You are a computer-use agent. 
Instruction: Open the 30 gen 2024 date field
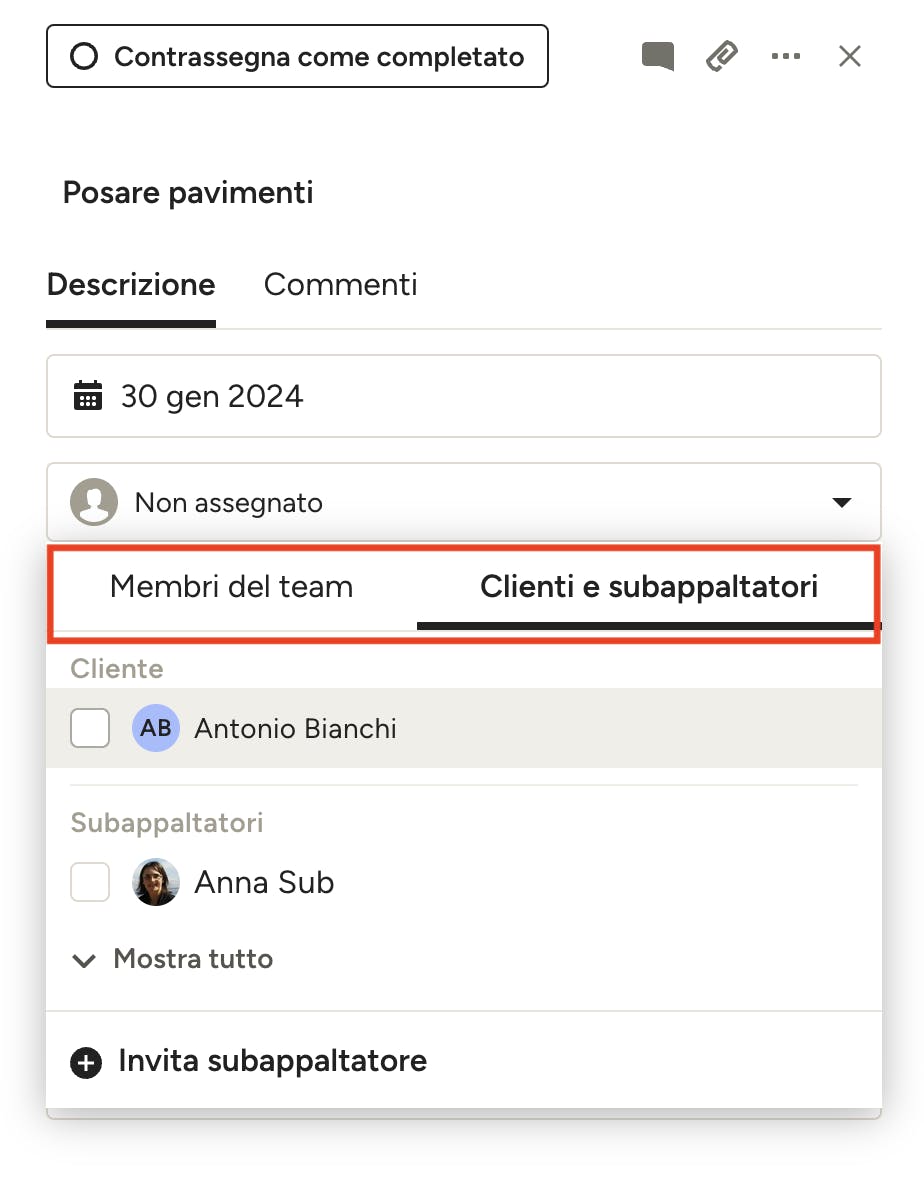click(x=464, y=396)
